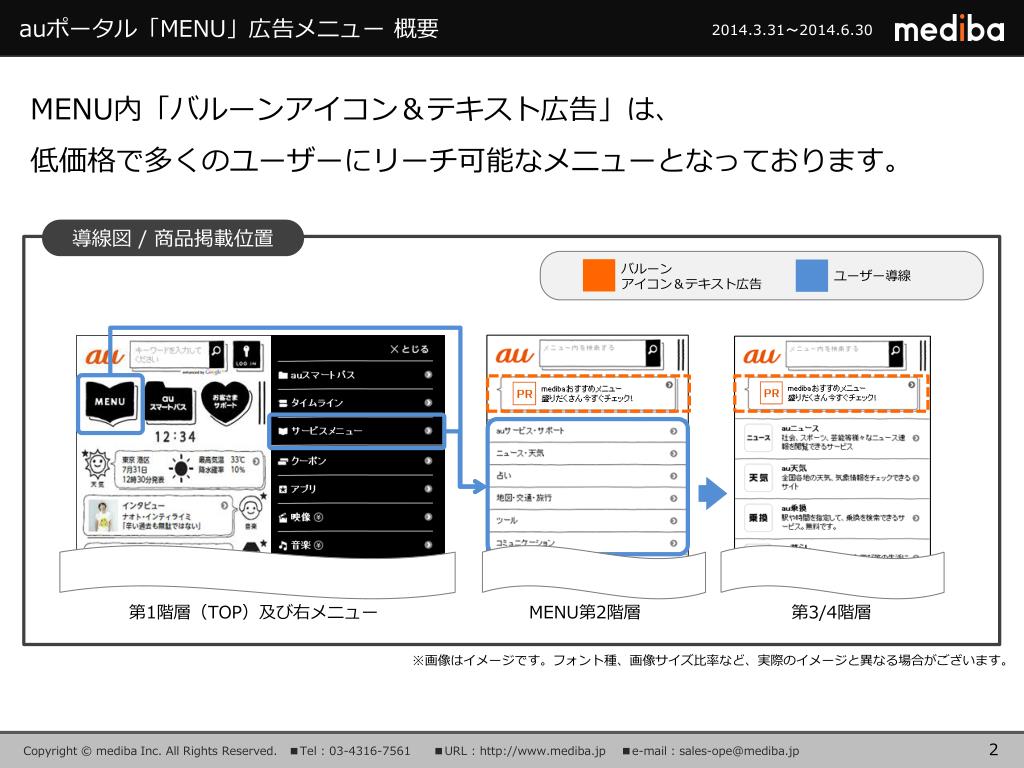1024x768 pixels.
Task: Click the date range 2014.3.31~2014.6.30
Action: click(x=792, y=30)
